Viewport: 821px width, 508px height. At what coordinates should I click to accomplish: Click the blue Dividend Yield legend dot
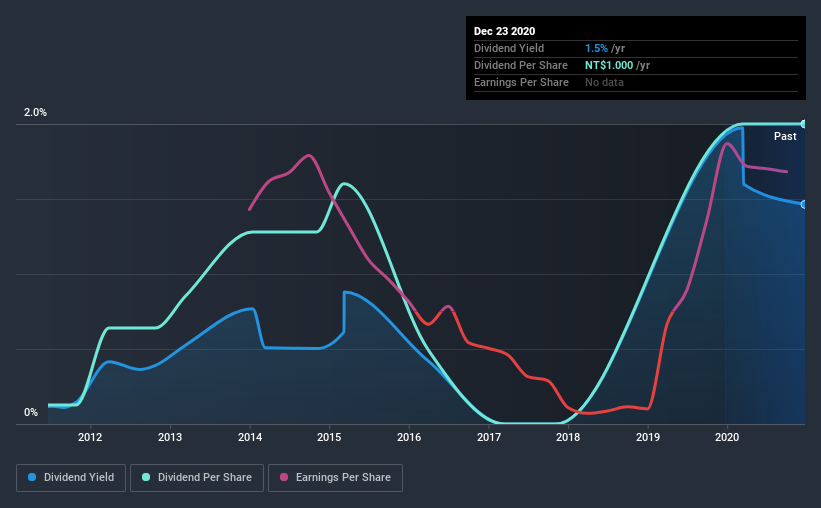pyautogui.click(x=32, y=477)
